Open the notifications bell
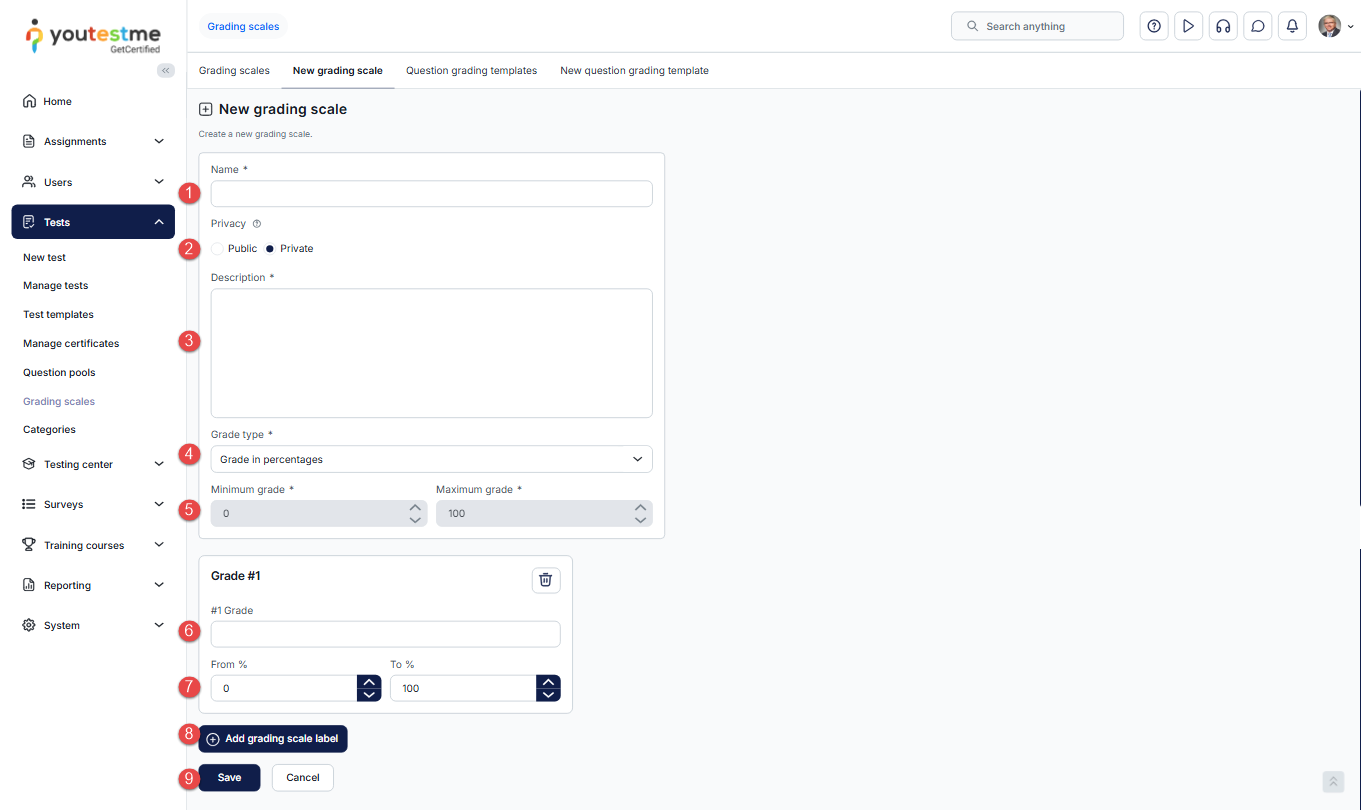The image size is (1361, 810). pyautogui.click(x=1292, y=26)
